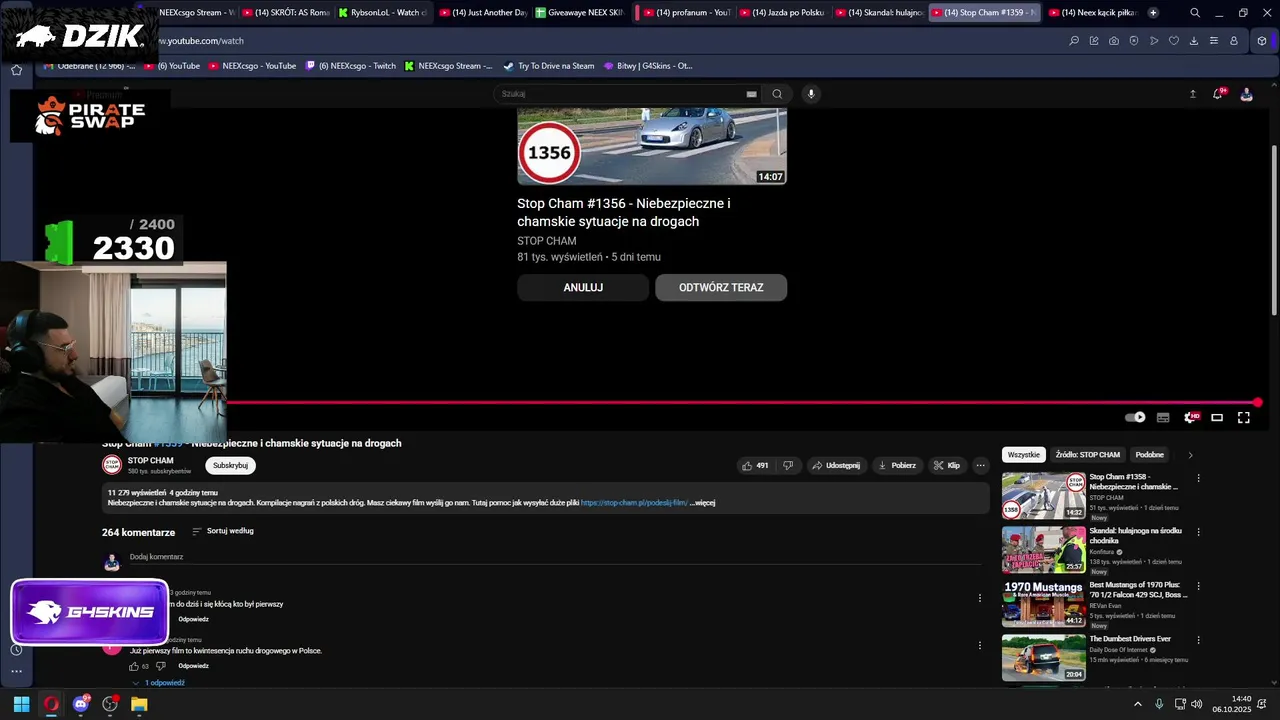Show hidden system tray icons

(1137, 704)
